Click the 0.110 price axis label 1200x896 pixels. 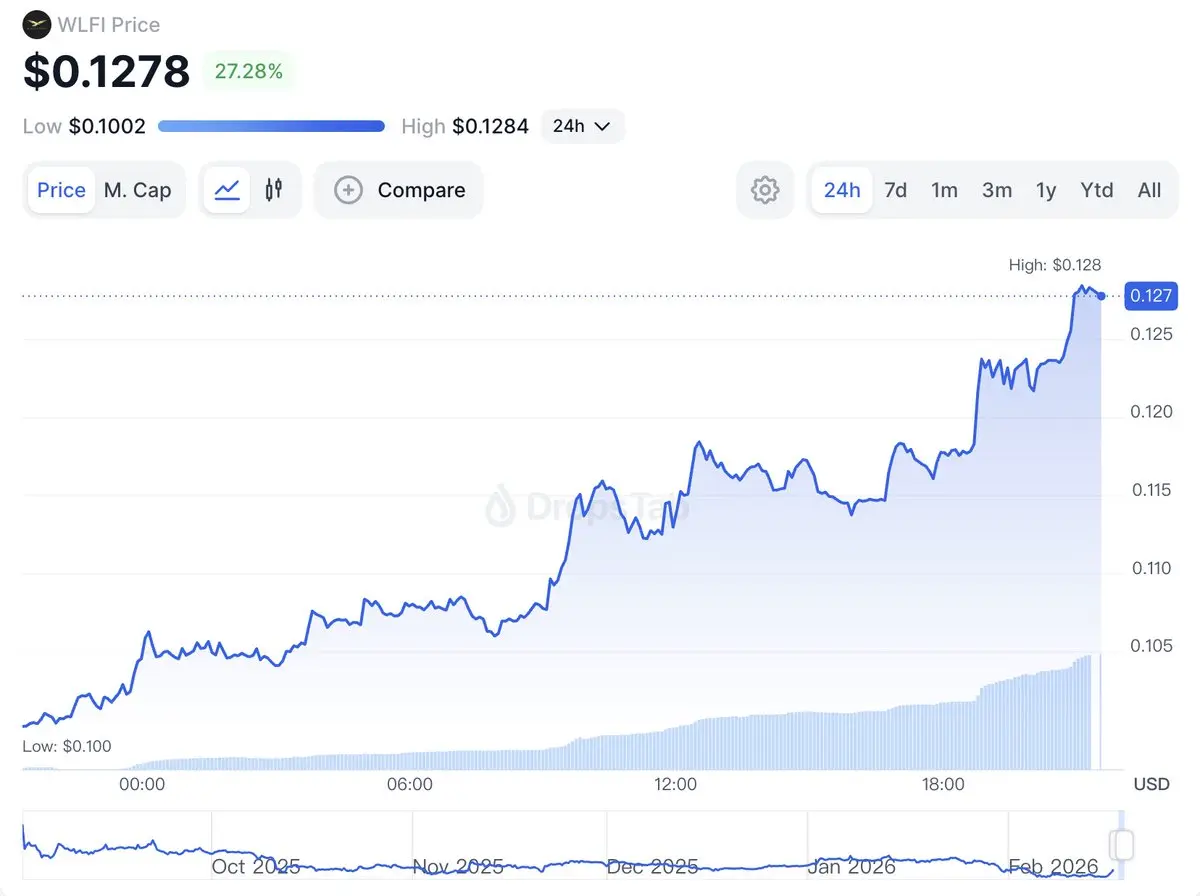(x=1151, y=568)
